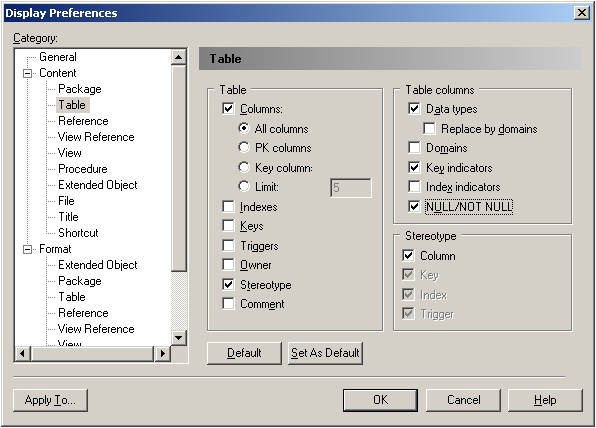
Task: Click the Default button
Action: (244, 353)
